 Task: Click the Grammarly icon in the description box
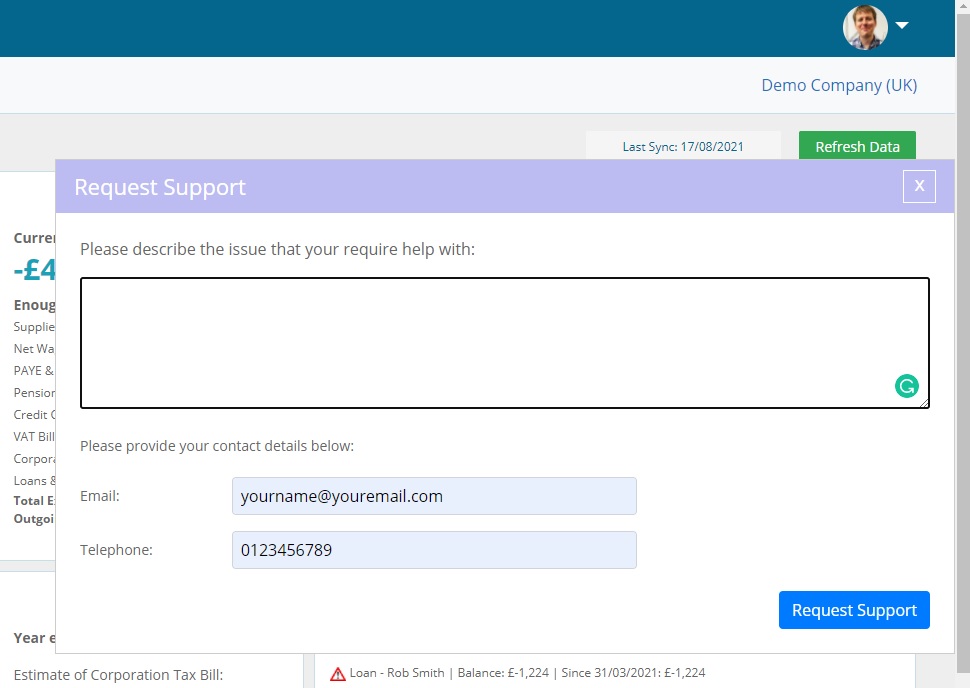[x=906, y=385]
